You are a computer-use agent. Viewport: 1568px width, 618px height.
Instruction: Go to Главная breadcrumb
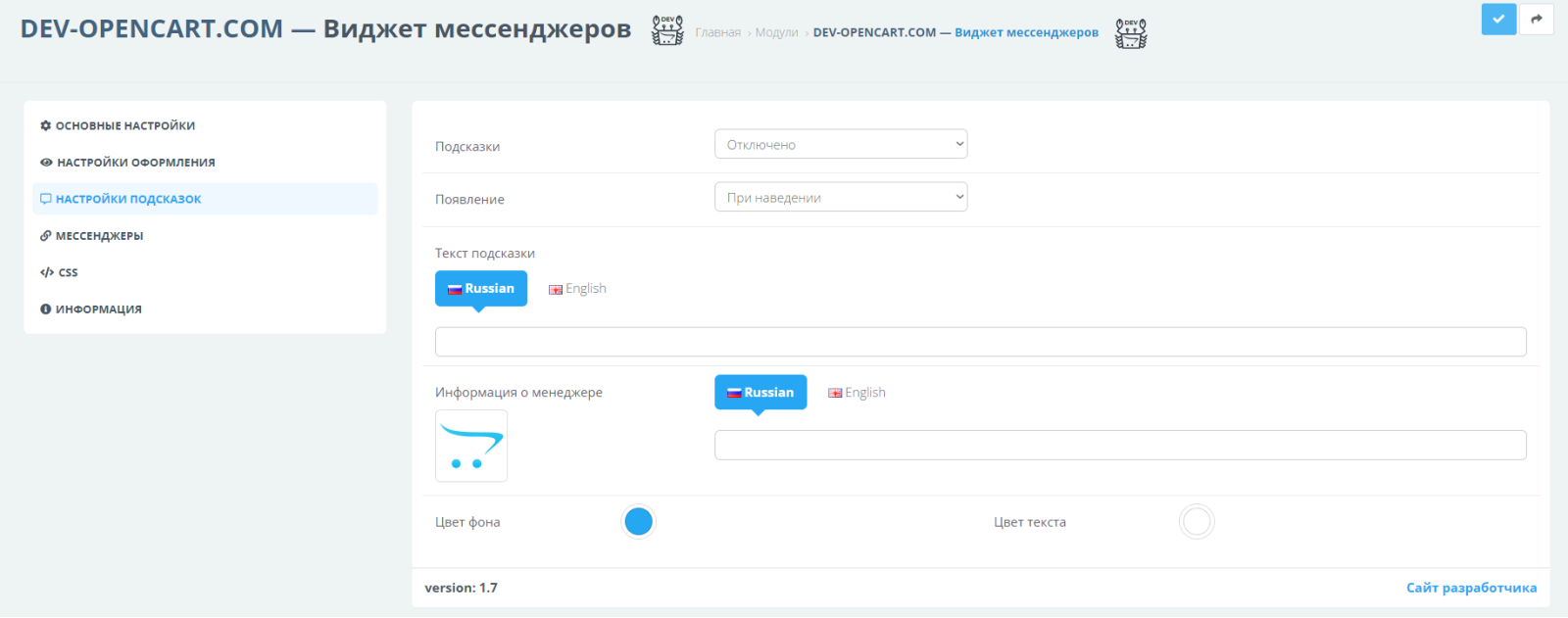(x=718, y=32)
